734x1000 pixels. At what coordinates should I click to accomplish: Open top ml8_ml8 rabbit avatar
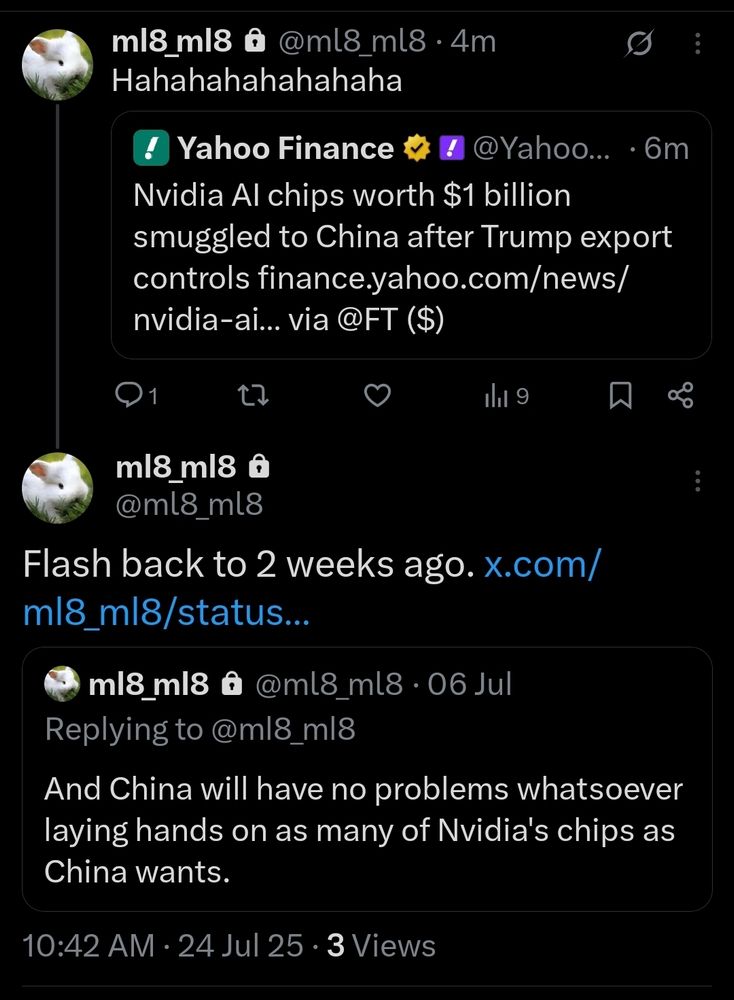57,64
